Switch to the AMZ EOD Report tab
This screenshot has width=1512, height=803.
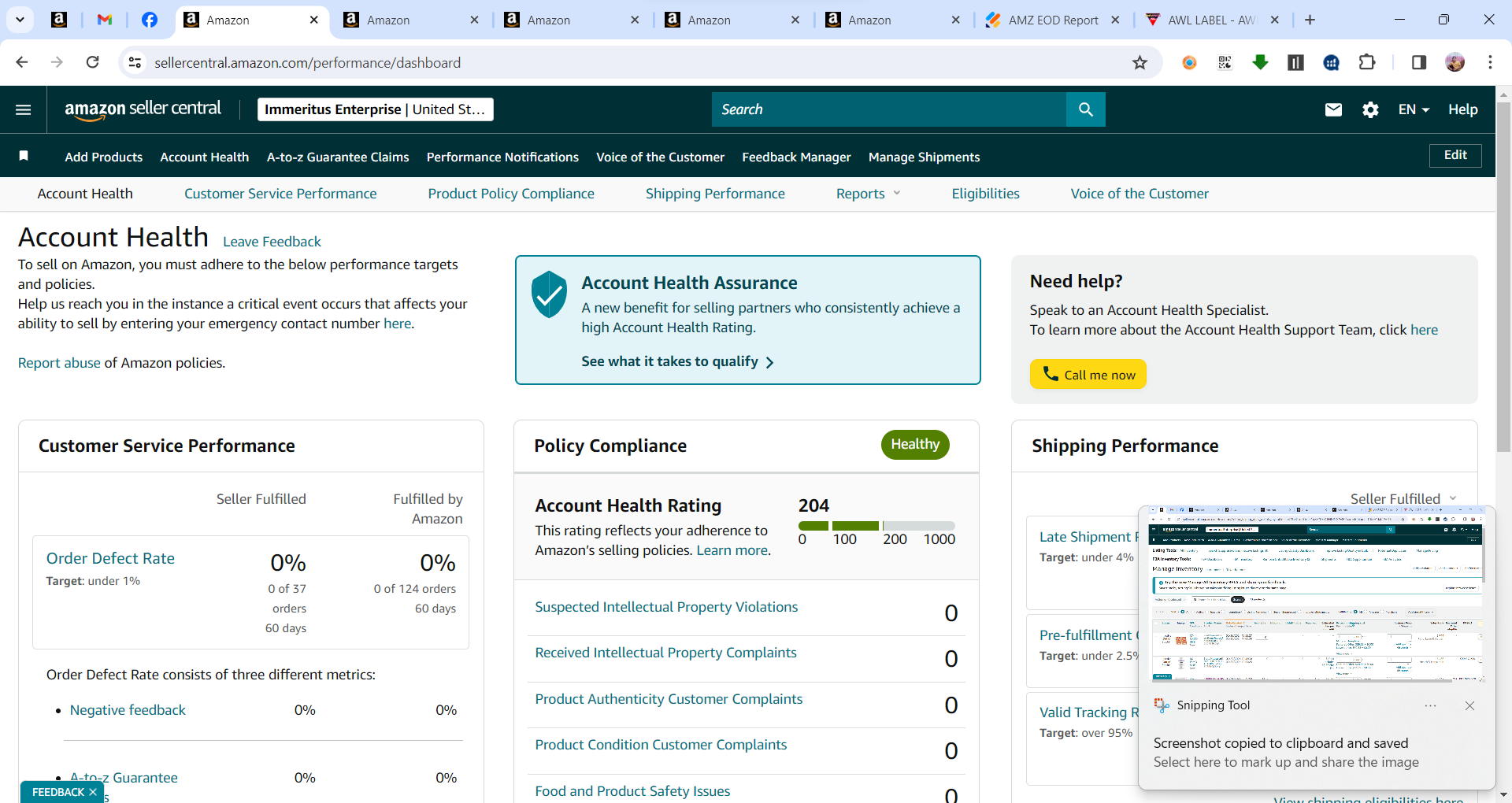pos(1053,20)
